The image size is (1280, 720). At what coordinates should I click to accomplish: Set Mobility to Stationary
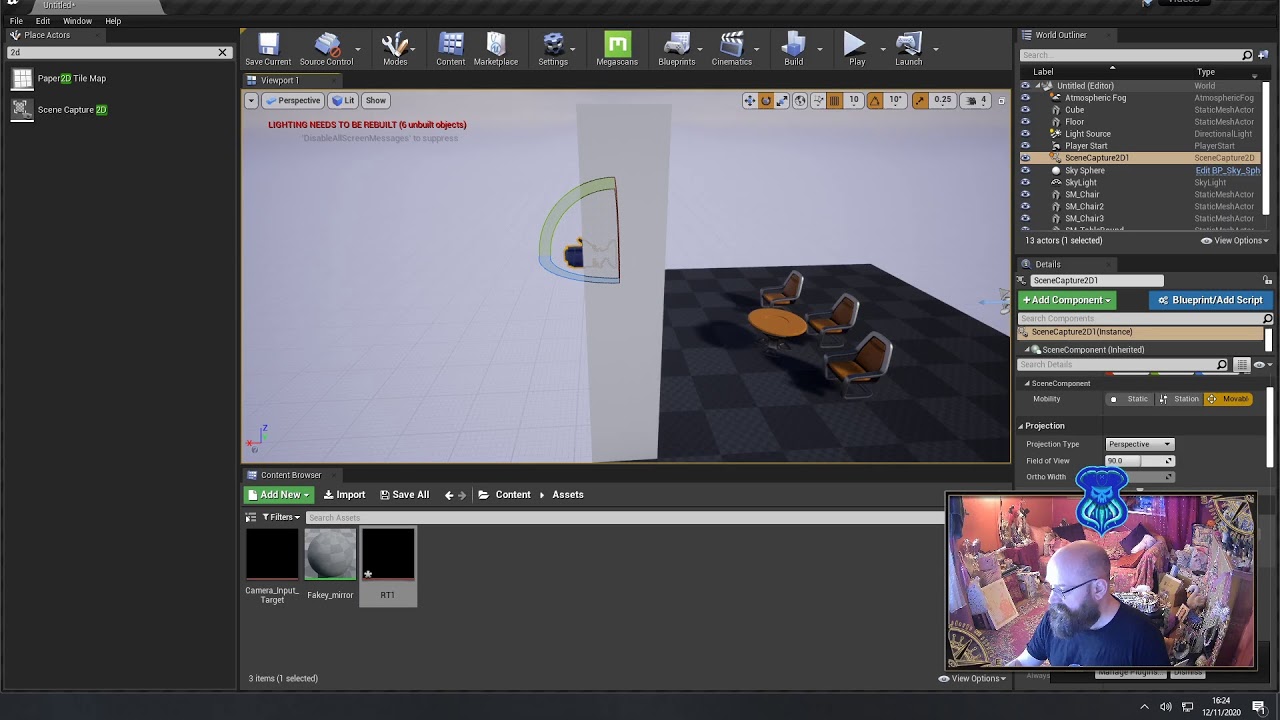tap(1179, 399)
